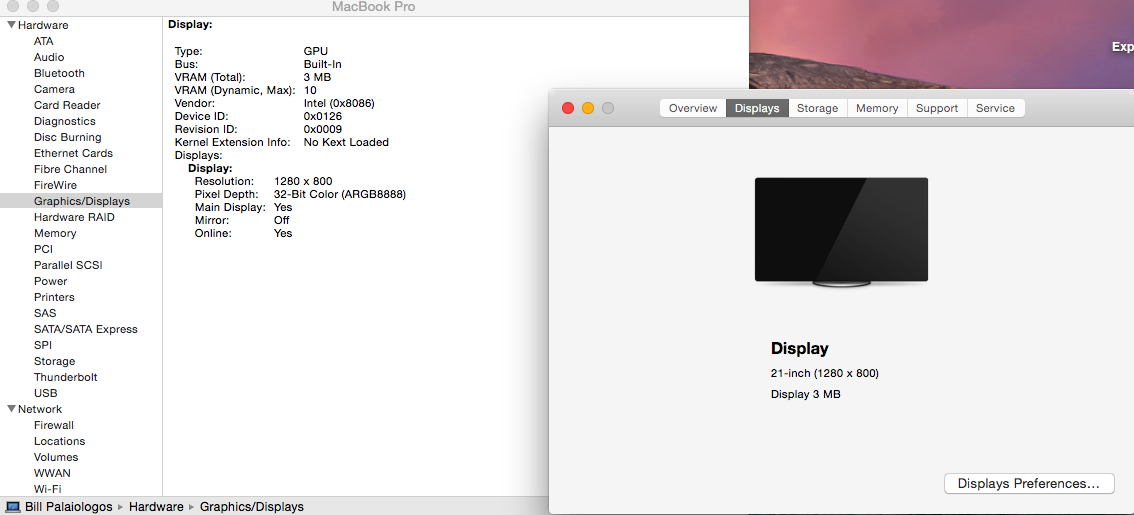This screenshot has width=1134, height=515.
Task: Select the VRAM (Total) 3 MB value
Action: (x=317, y=77)
